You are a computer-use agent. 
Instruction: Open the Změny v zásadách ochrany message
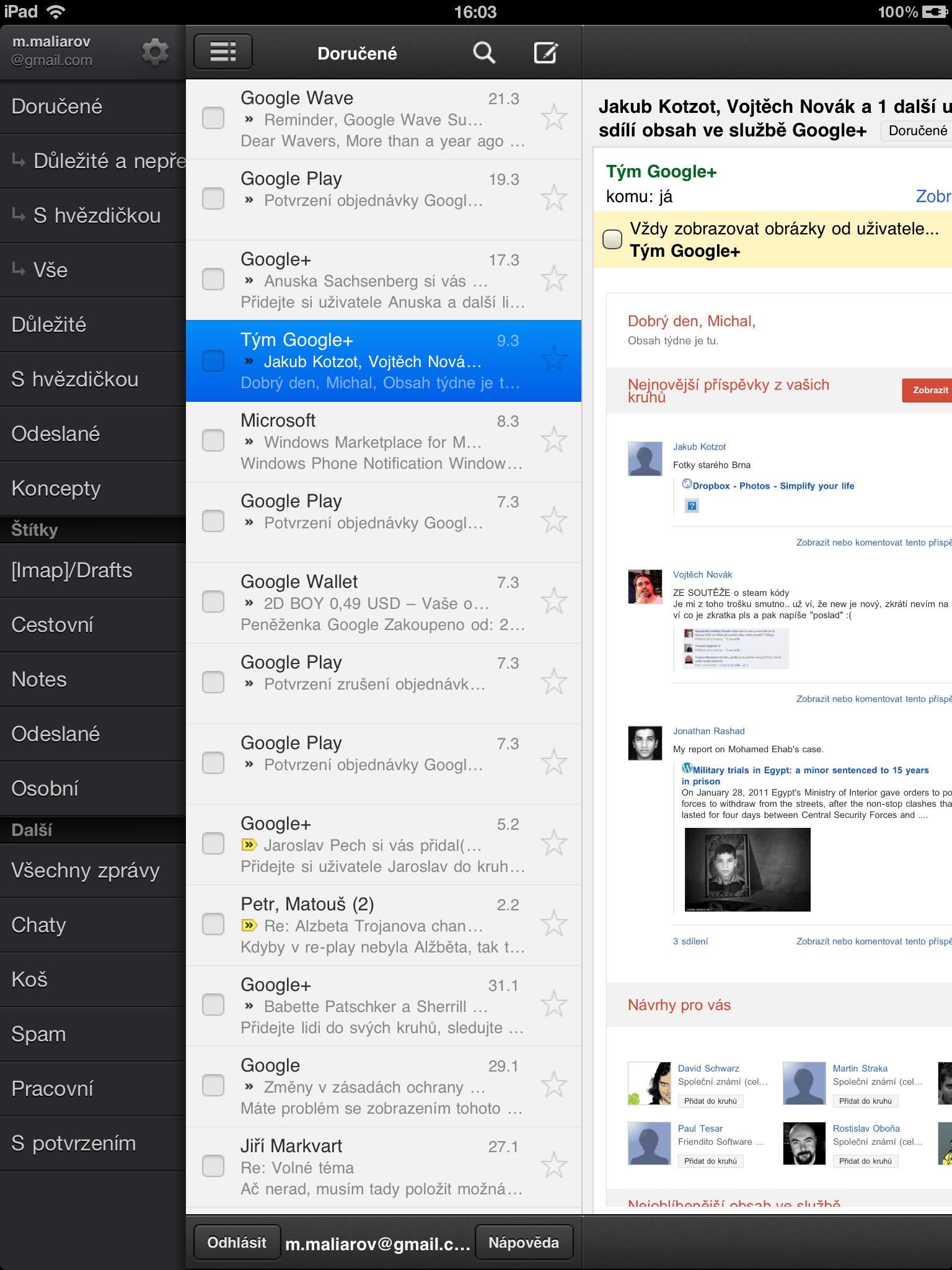(x=384, y=1086)
